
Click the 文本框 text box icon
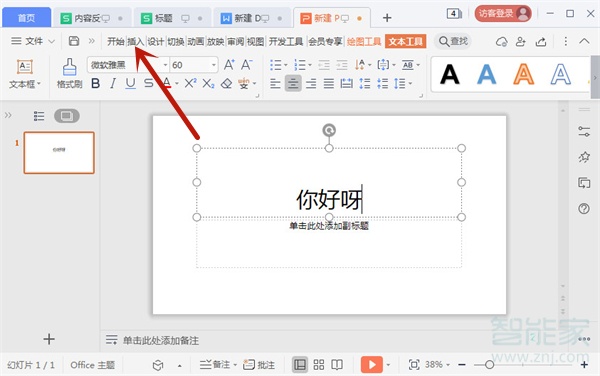click(25, 67)
